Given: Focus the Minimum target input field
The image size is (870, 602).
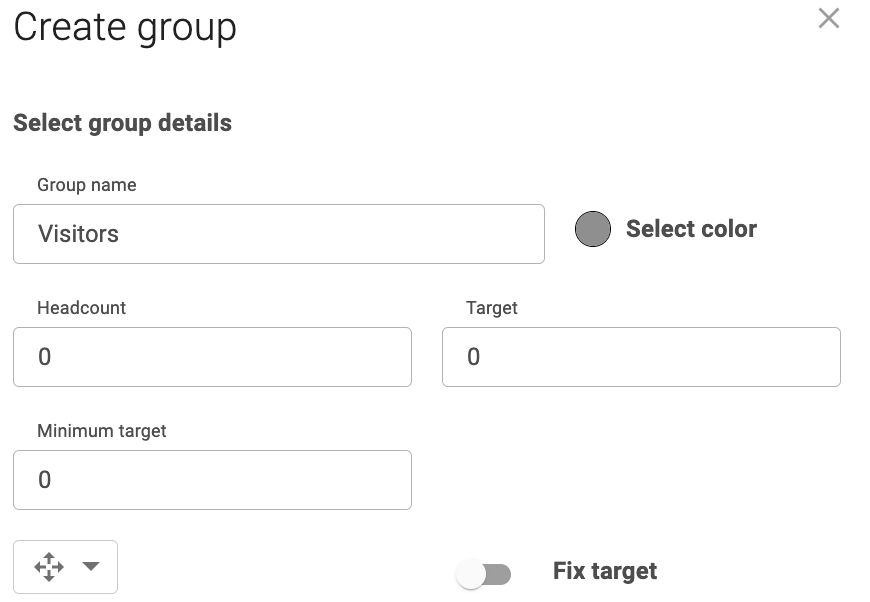Looking at the screenshot, I should (212, 480).
